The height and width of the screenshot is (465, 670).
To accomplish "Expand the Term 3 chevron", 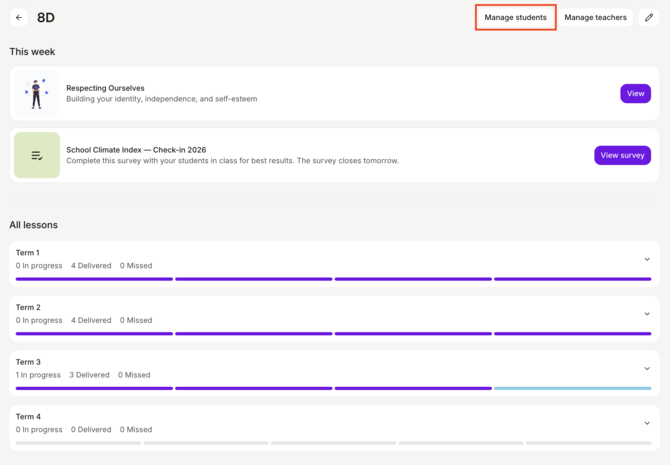I will click(647, 369).
